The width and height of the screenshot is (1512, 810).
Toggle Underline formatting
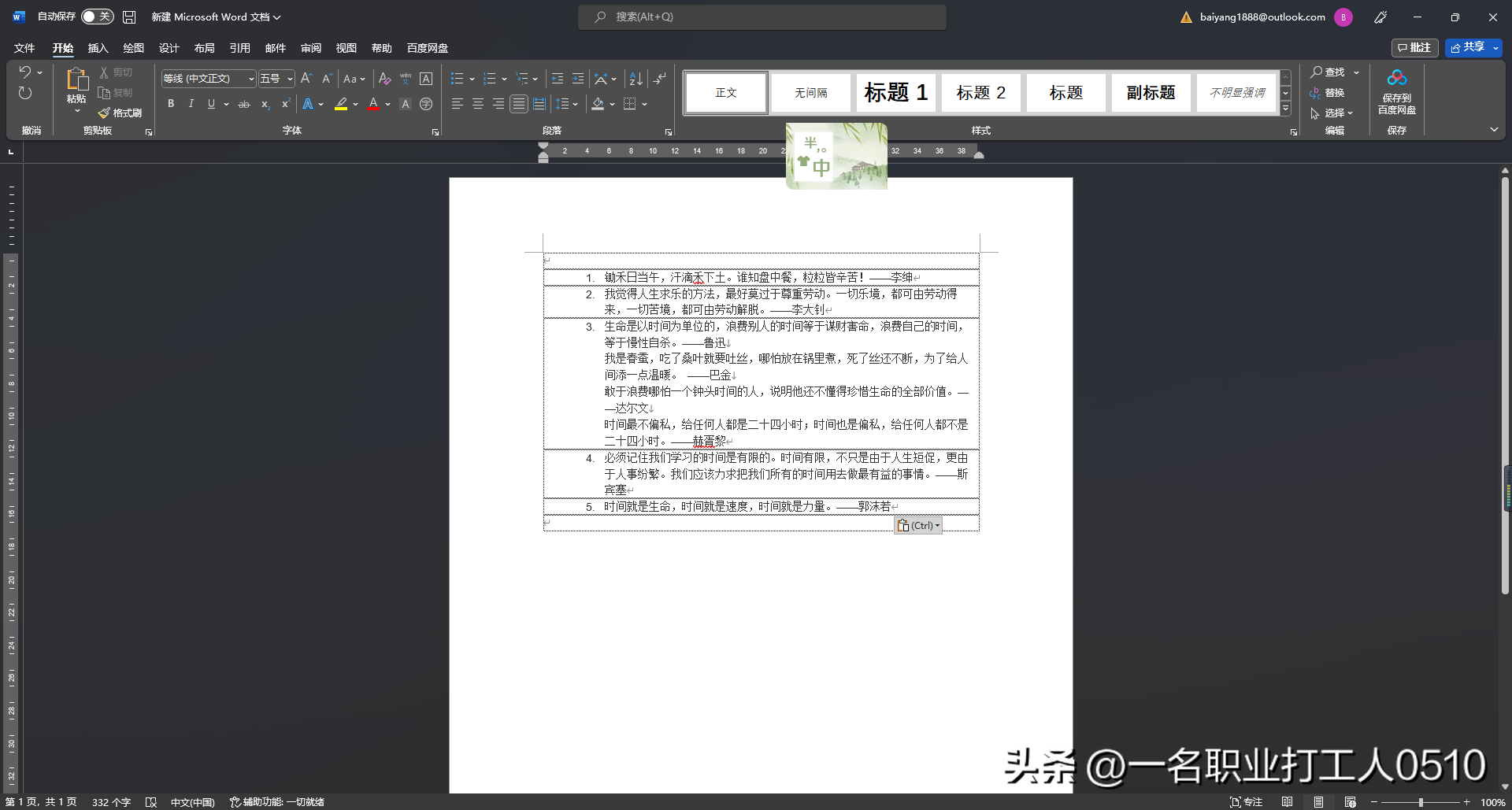pyautogui.click(x=211, y=104)
